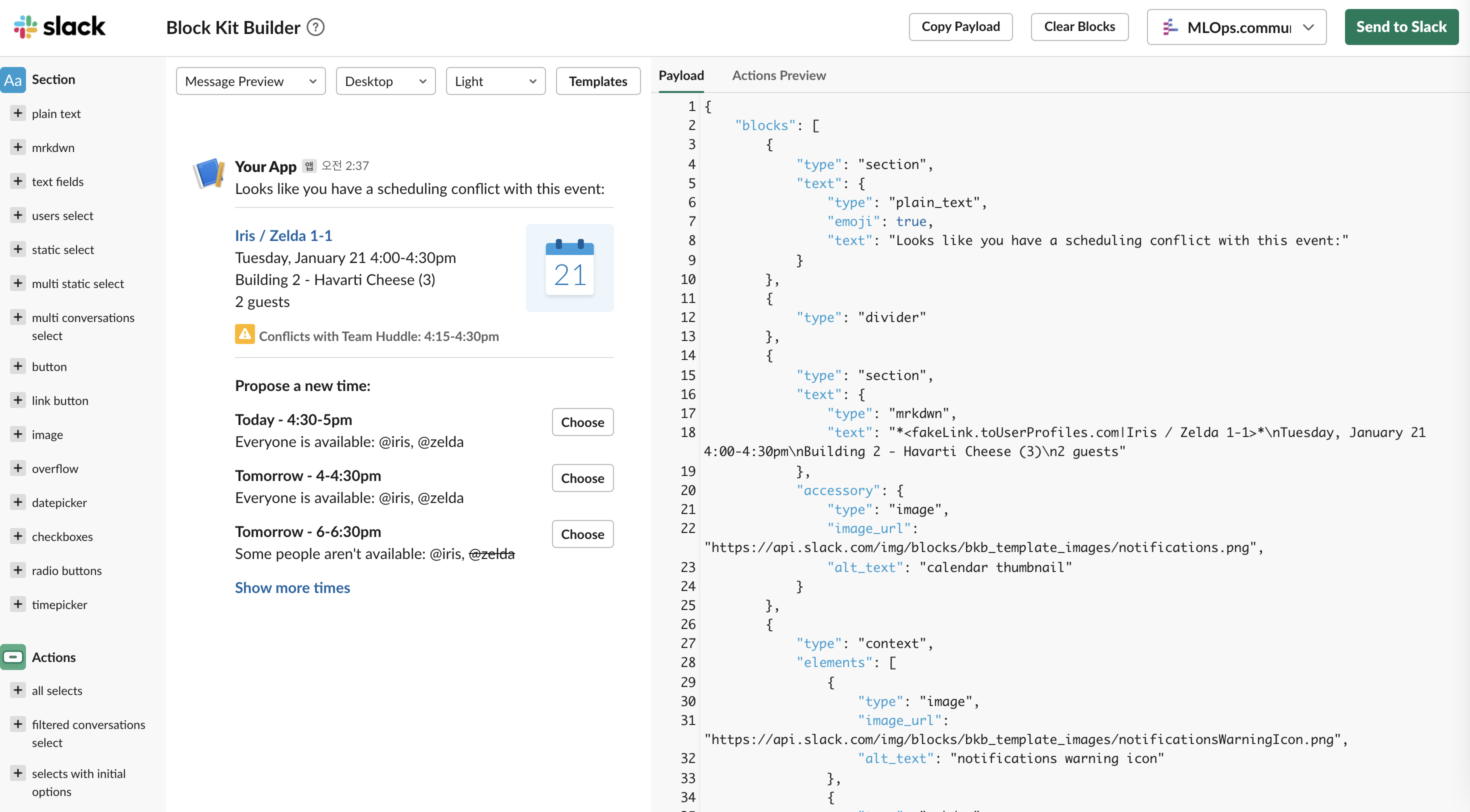Click the Slack logo
Screen dimensions: 1470x812
pos(60,27)
